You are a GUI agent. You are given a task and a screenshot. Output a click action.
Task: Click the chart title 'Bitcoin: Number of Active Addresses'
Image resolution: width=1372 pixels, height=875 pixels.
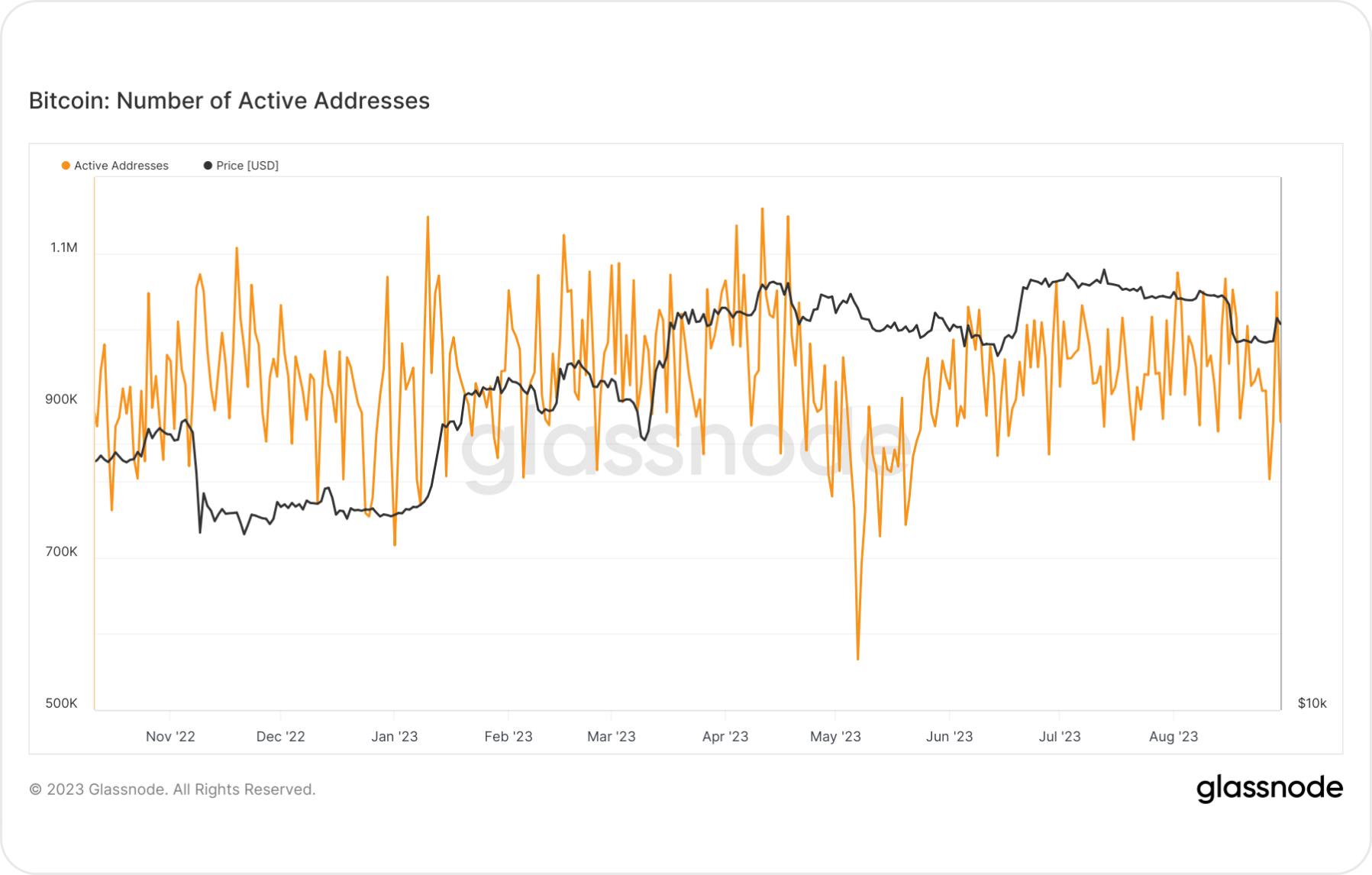tap(229, 101)
